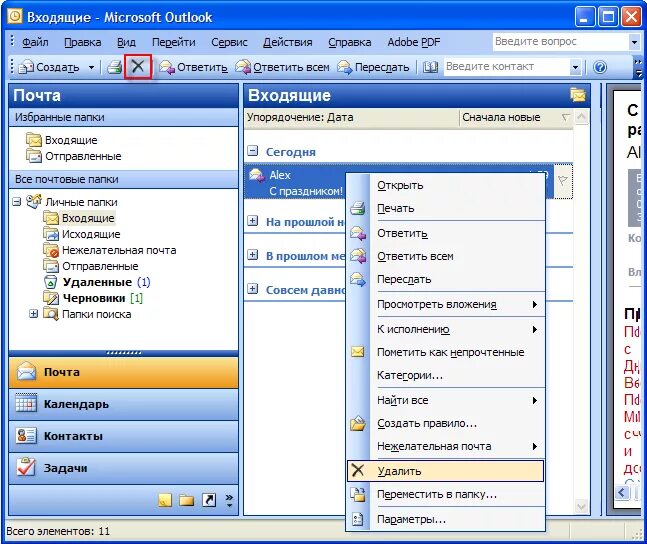
Task: Click the Help question mark icon
Action: coord(600,67)
